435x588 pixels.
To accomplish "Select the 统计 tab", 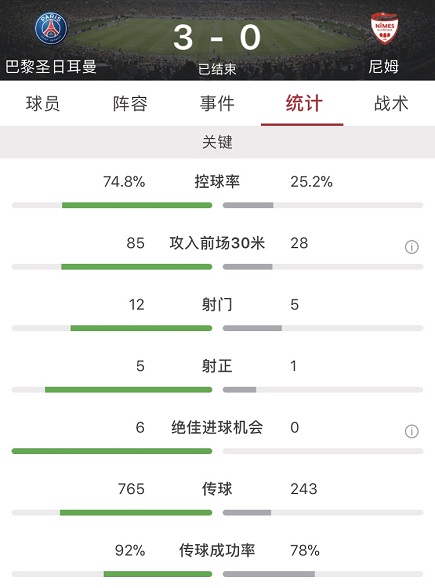I will 304,104.
